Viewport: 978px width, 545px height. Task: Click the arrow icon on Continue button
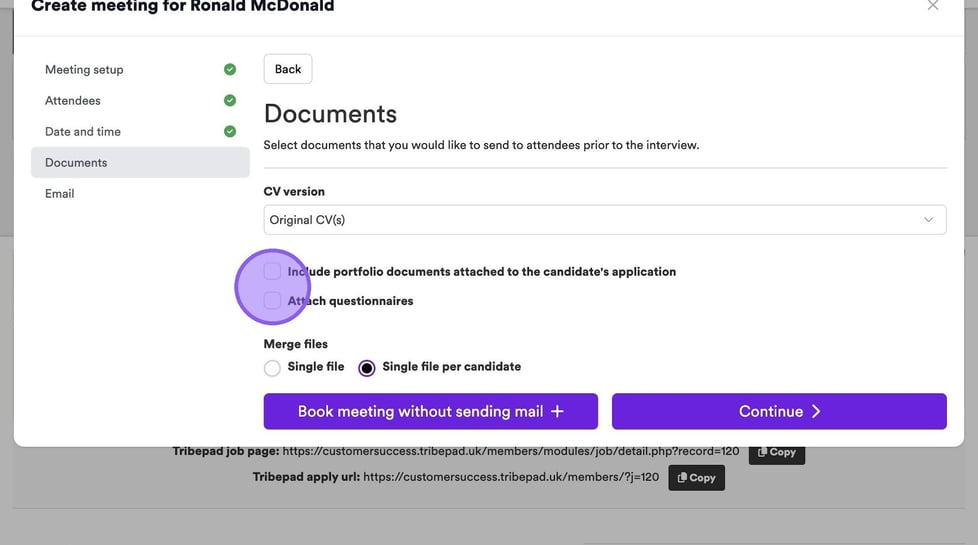(816, 411)
